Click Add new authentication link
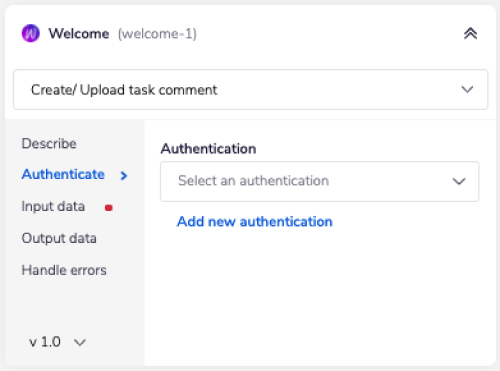 tap(255, 221)
